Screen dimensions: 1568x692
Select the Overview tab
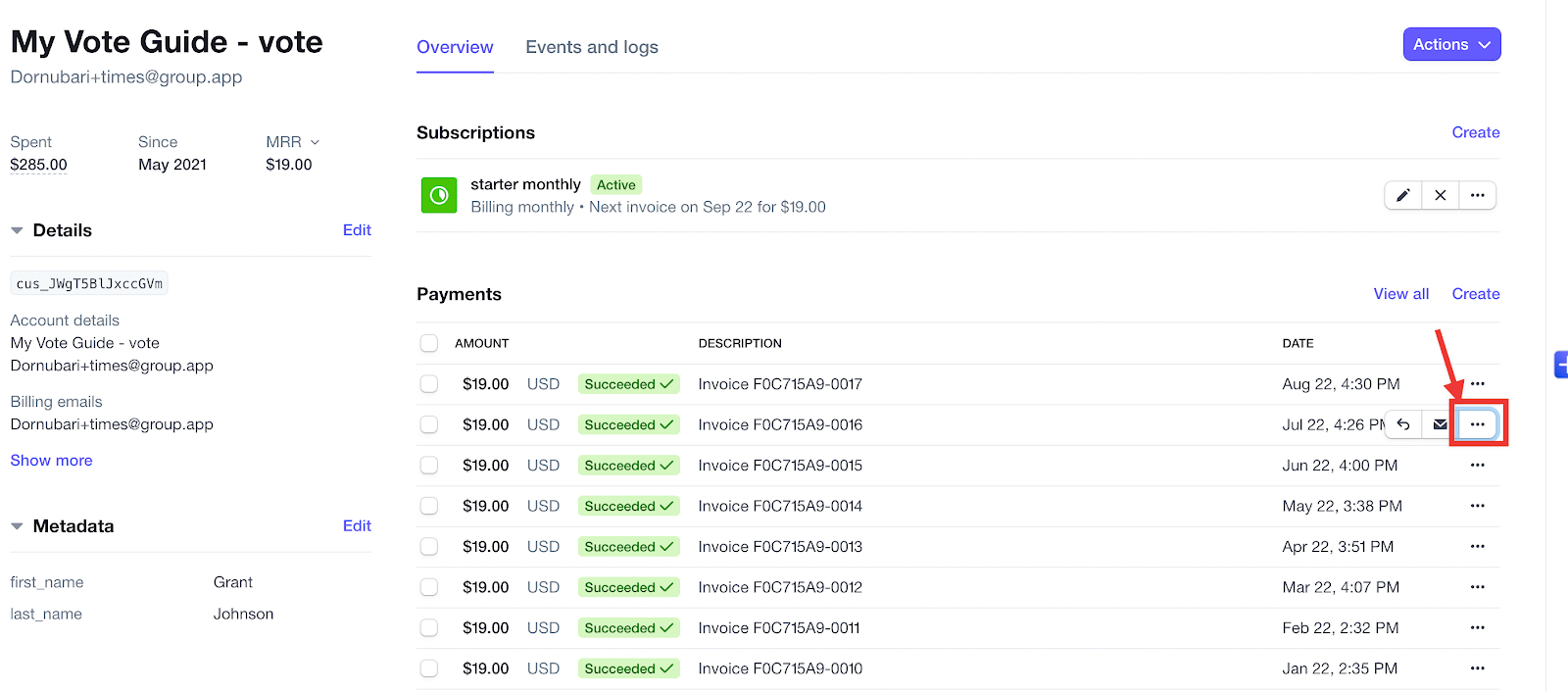pyautogui.click(x=455, y=47)
